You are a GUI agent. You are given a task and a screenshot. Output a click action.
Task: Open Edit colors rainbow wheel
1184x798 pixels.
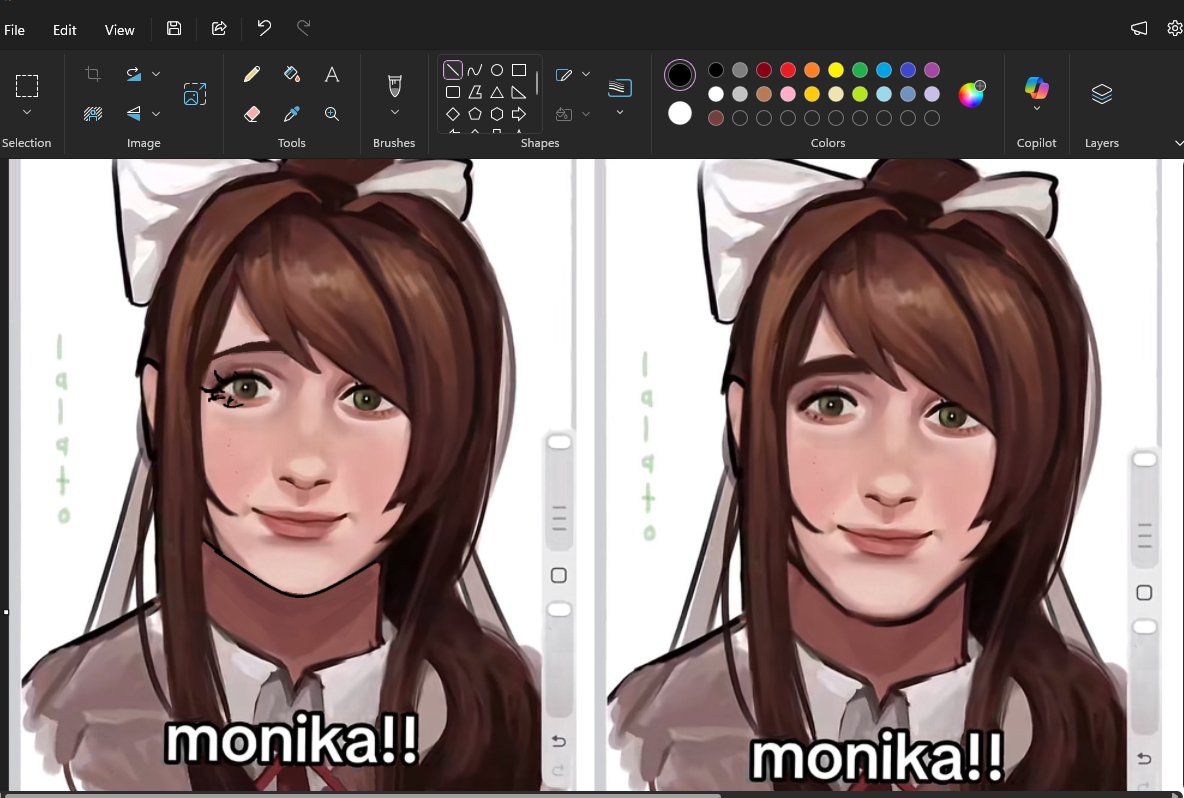pyautogui.click(x=972, y=94)
